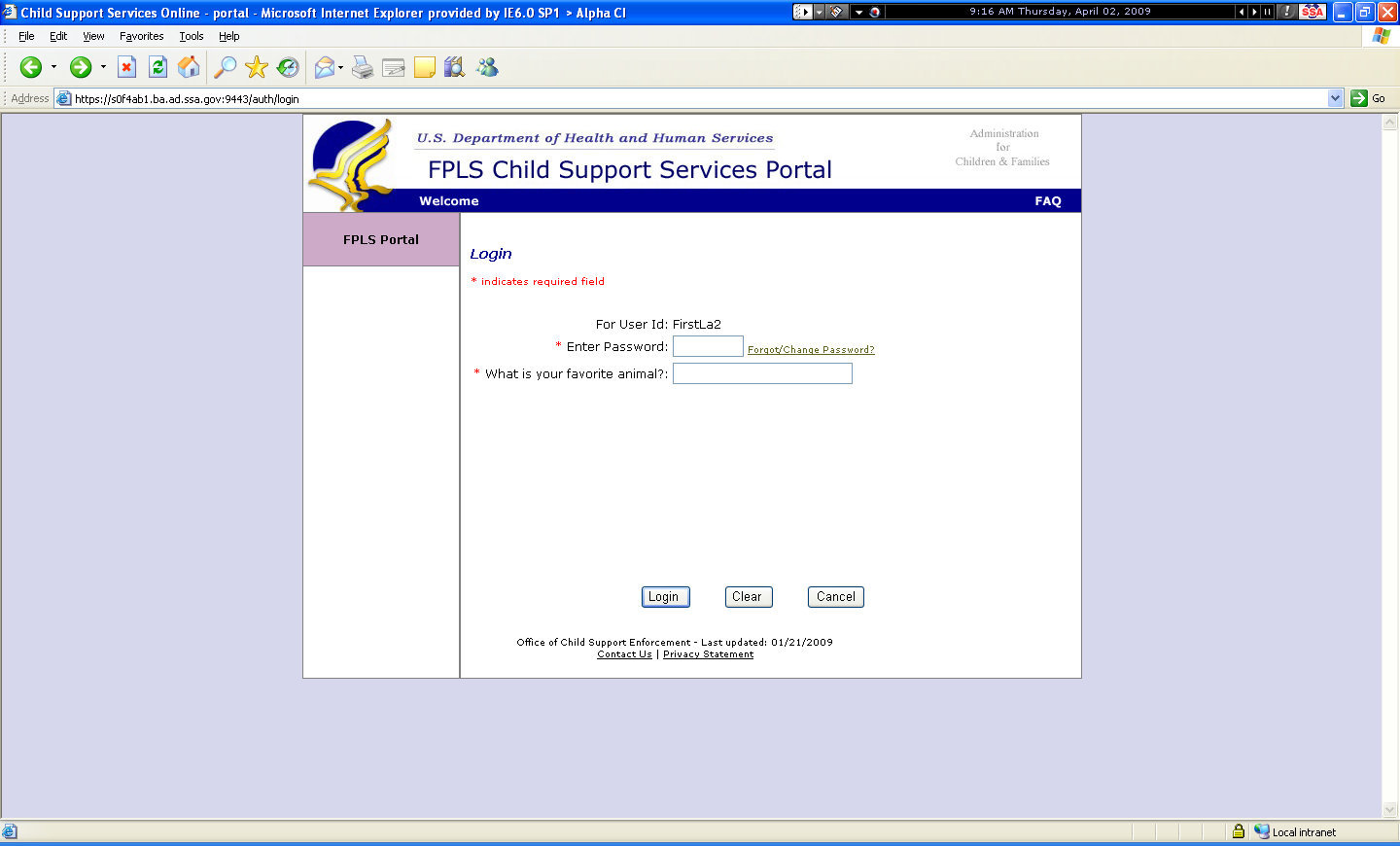Click the scrollbar up arrow

[x=1390, y=123]
